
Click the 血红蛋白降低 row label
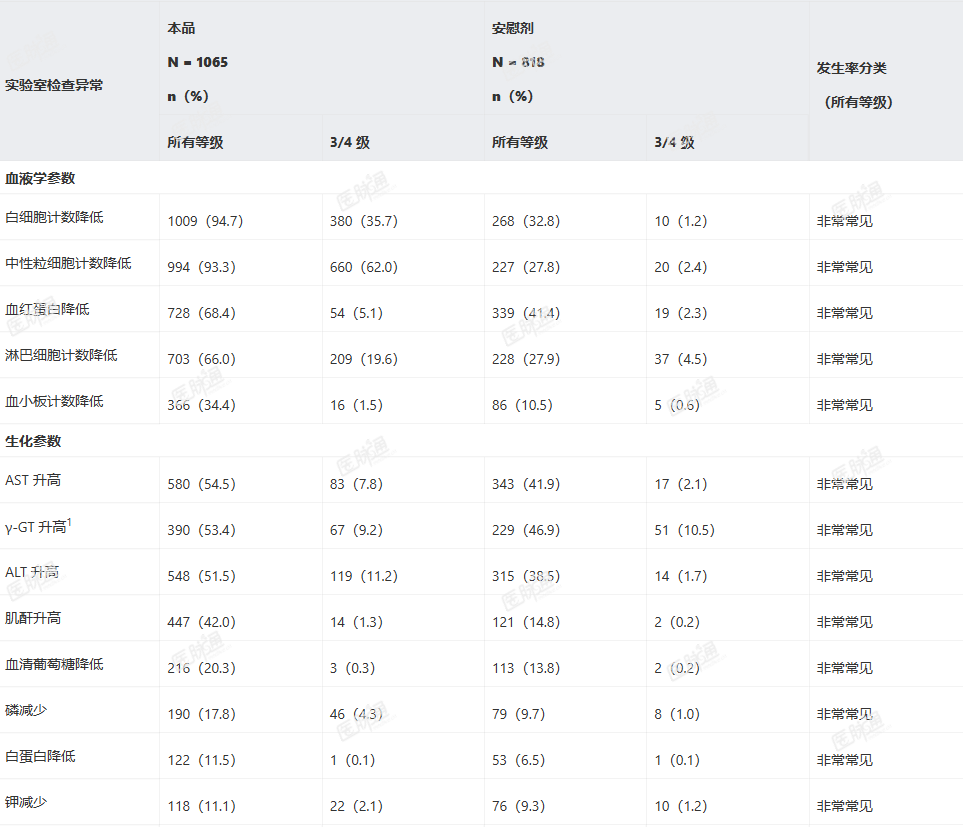47,309
